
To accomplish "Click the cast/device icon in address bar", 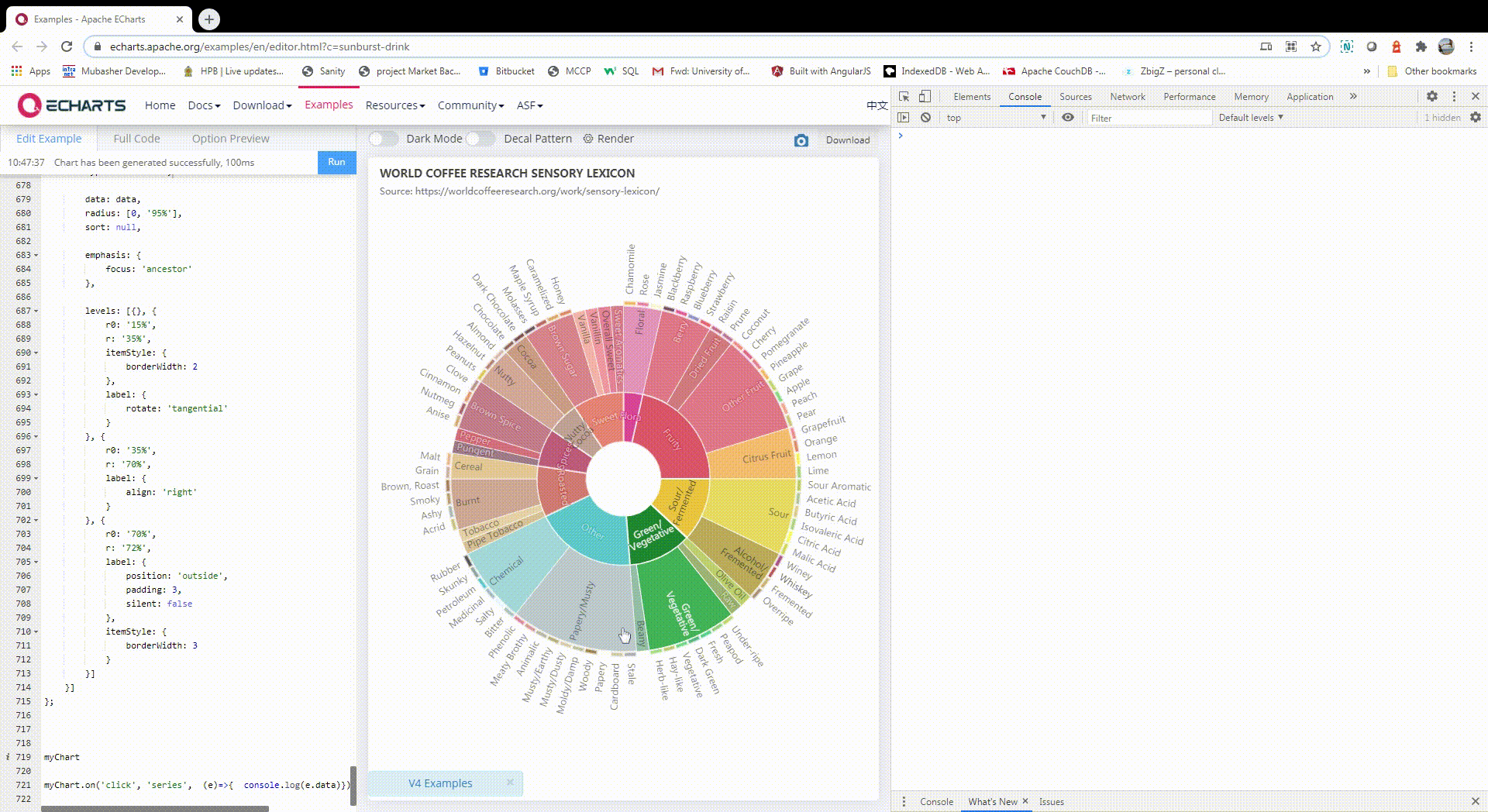I will click(1266, 46).
